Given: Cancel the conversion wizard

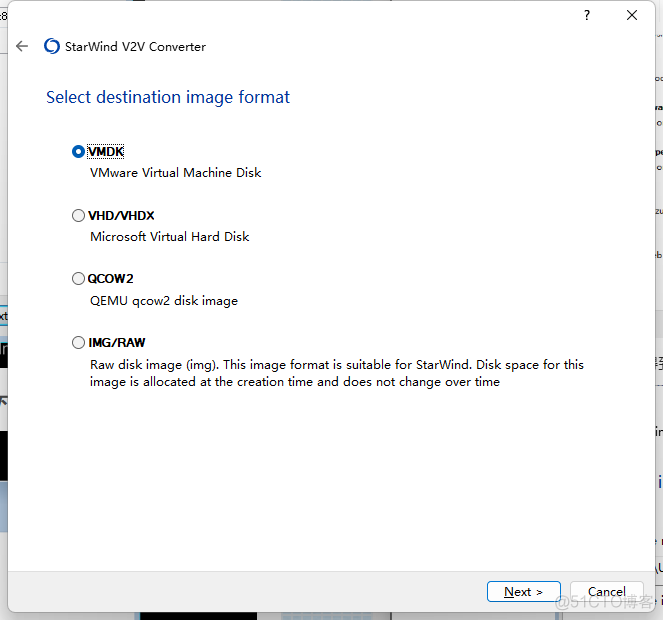Looking at the screenshot, I should [x=607, y=592].
